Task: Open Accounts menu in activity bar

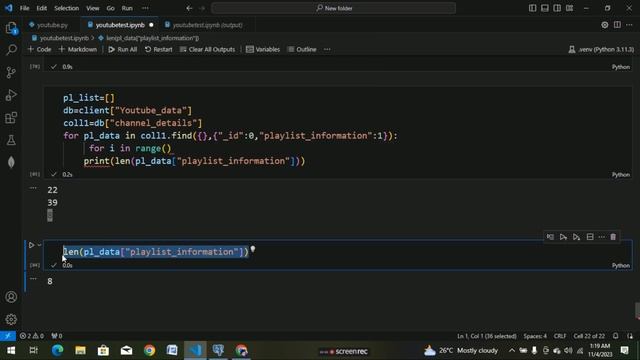Action: [x=11, y=297]
